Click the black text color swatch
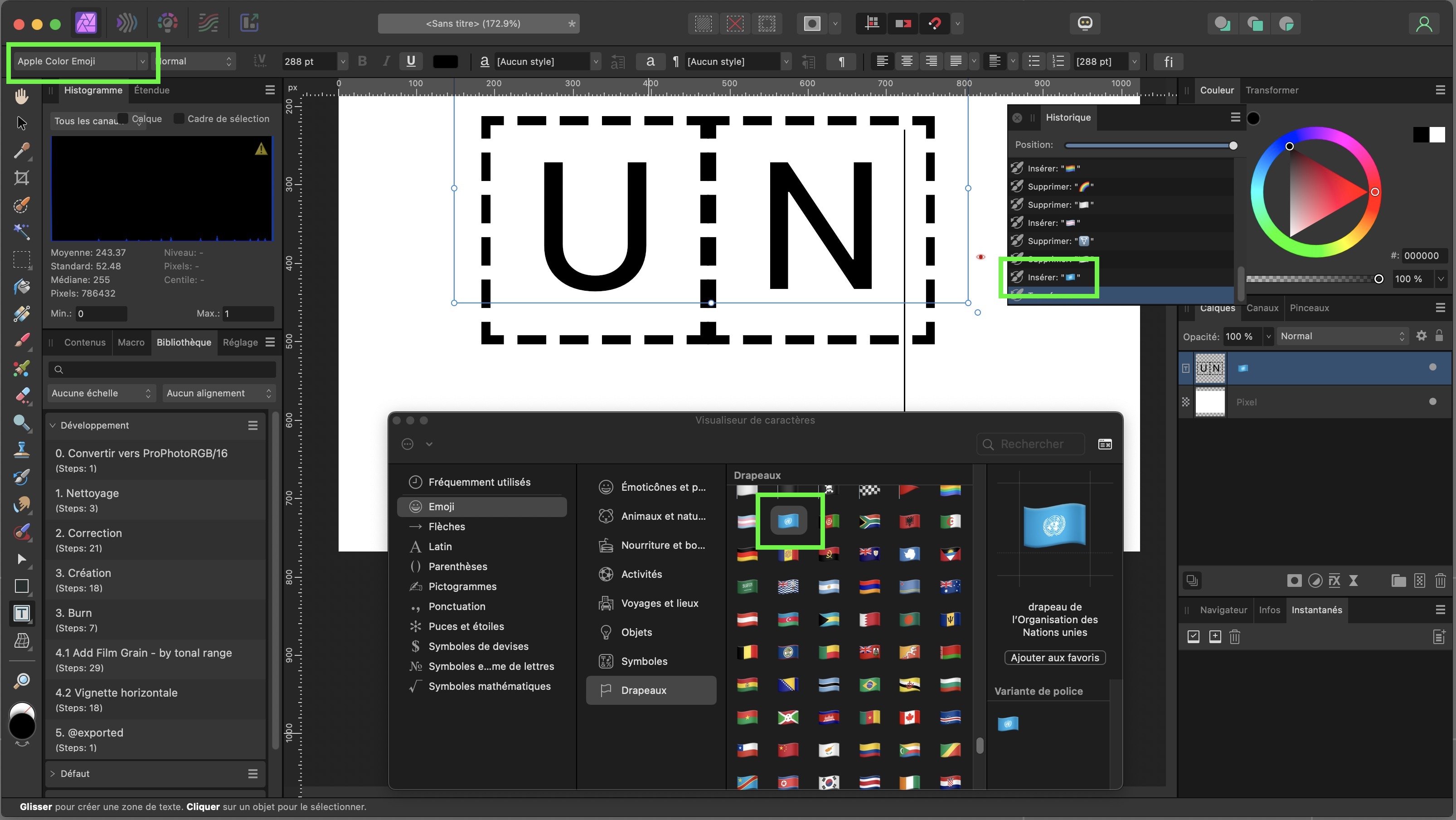This screenshot has width=1456, height=820. tap(446, 61)
